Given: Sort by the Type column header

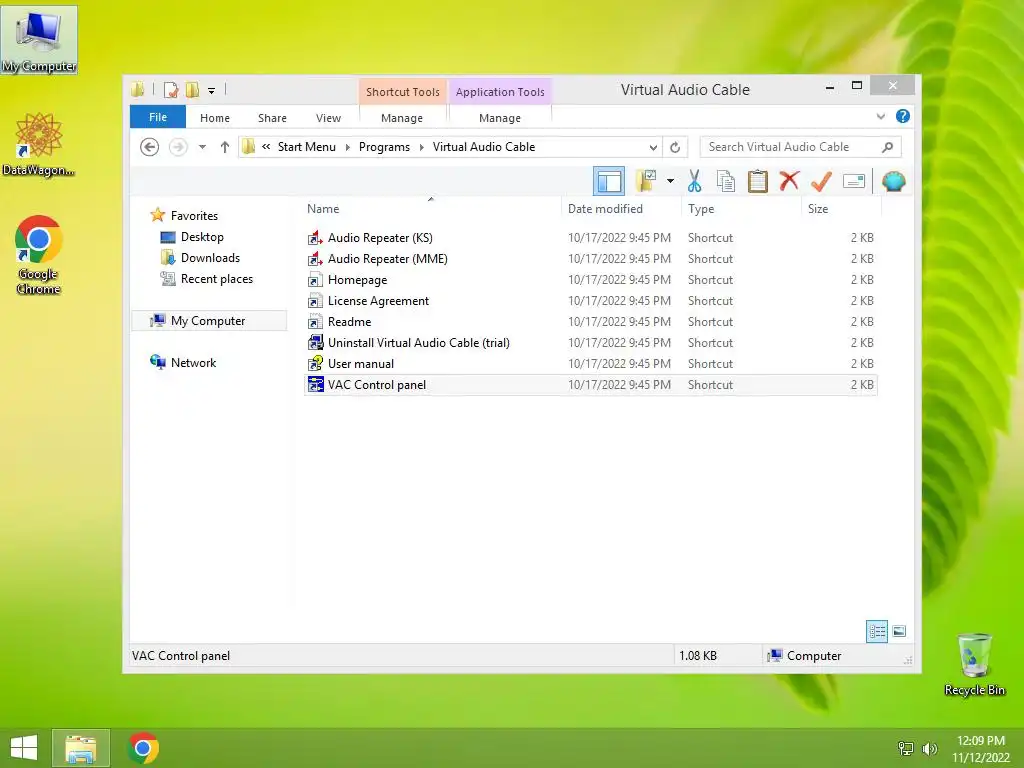Looking at the screenshot, I should click(x=741, y=209).
